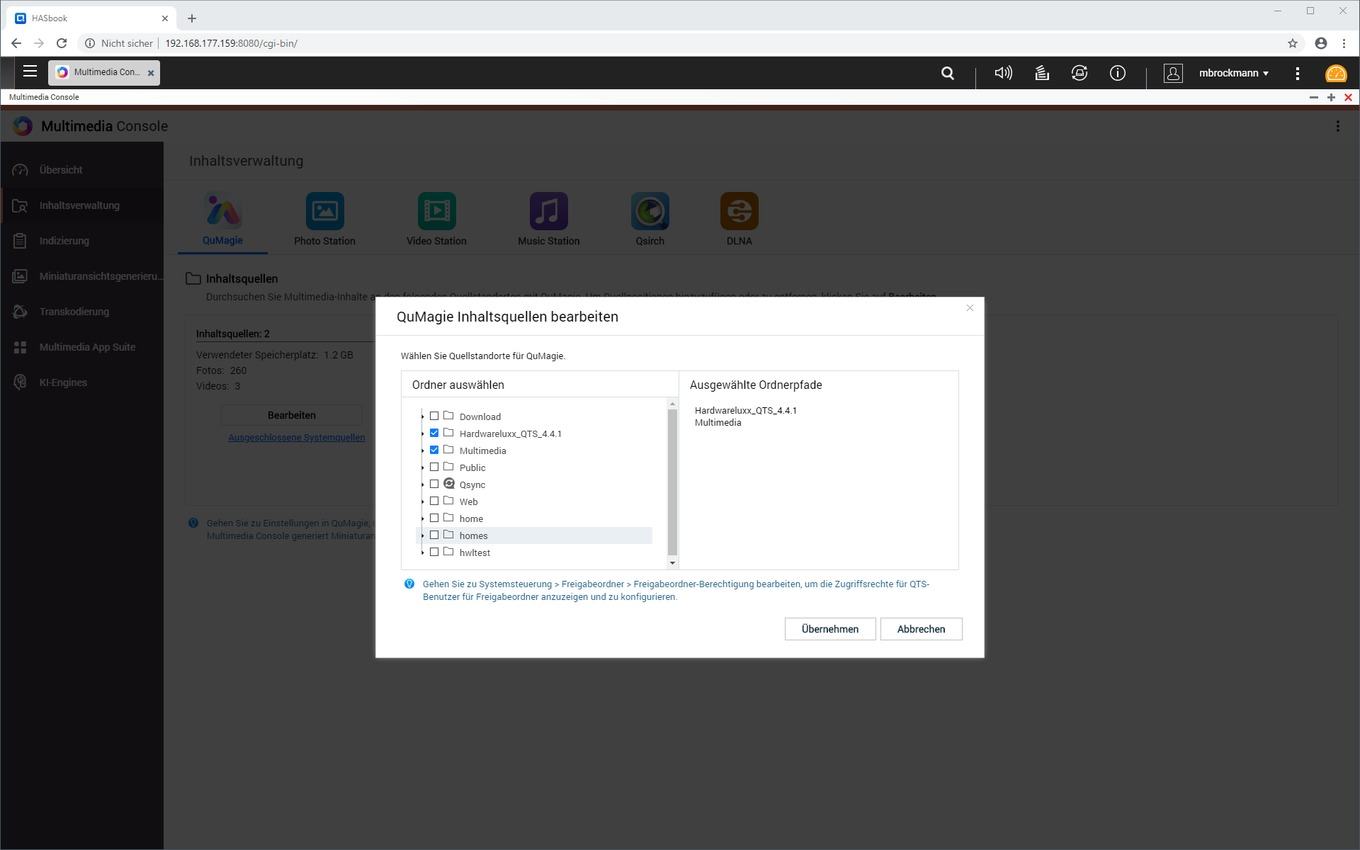Bookmark page with the star icon
The height and width of the screenshot is (850, 1360).
[x=1292, y=43]
